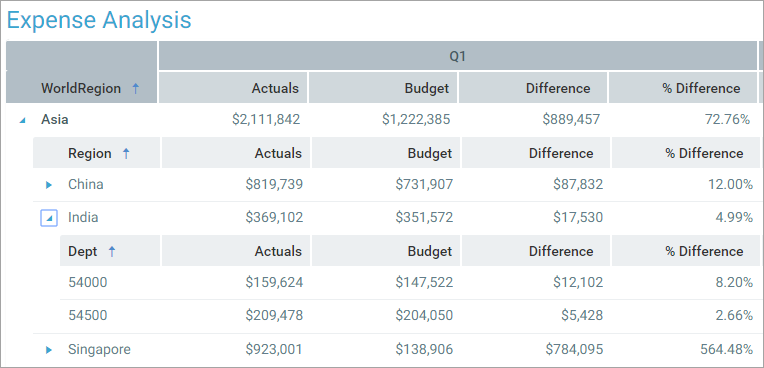Click the top-level Difference column header
Screen dimensions: 764x368
(533, 88)
